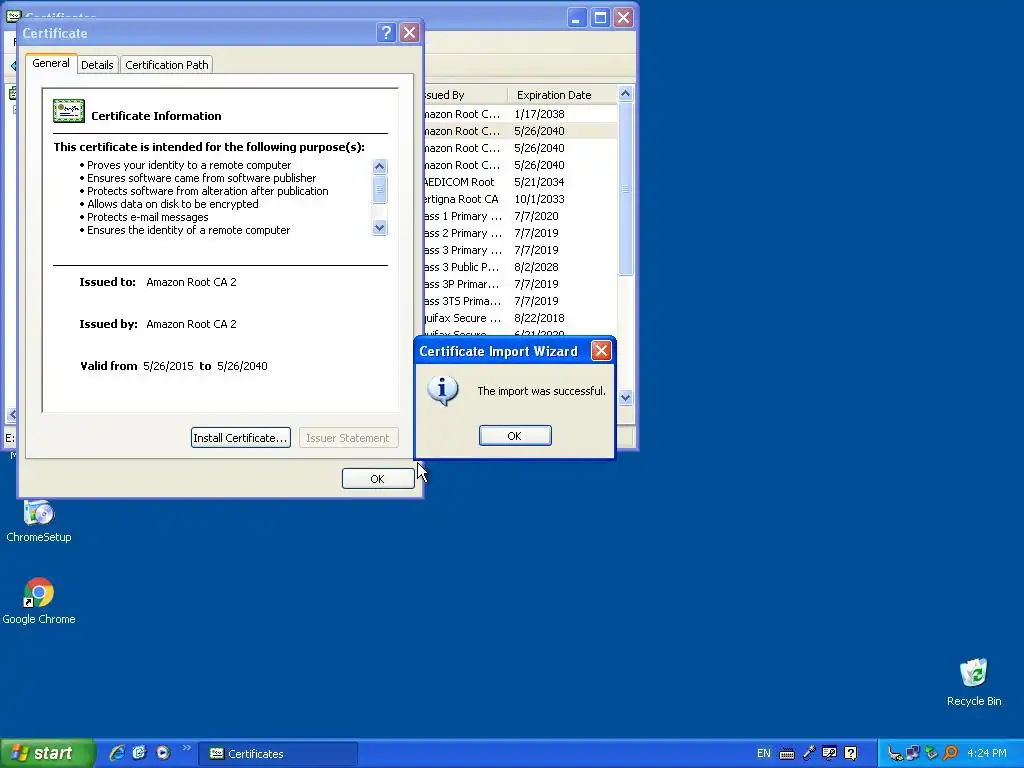
Task: Select the Class 3TS Prima... row
Action: 519,301
